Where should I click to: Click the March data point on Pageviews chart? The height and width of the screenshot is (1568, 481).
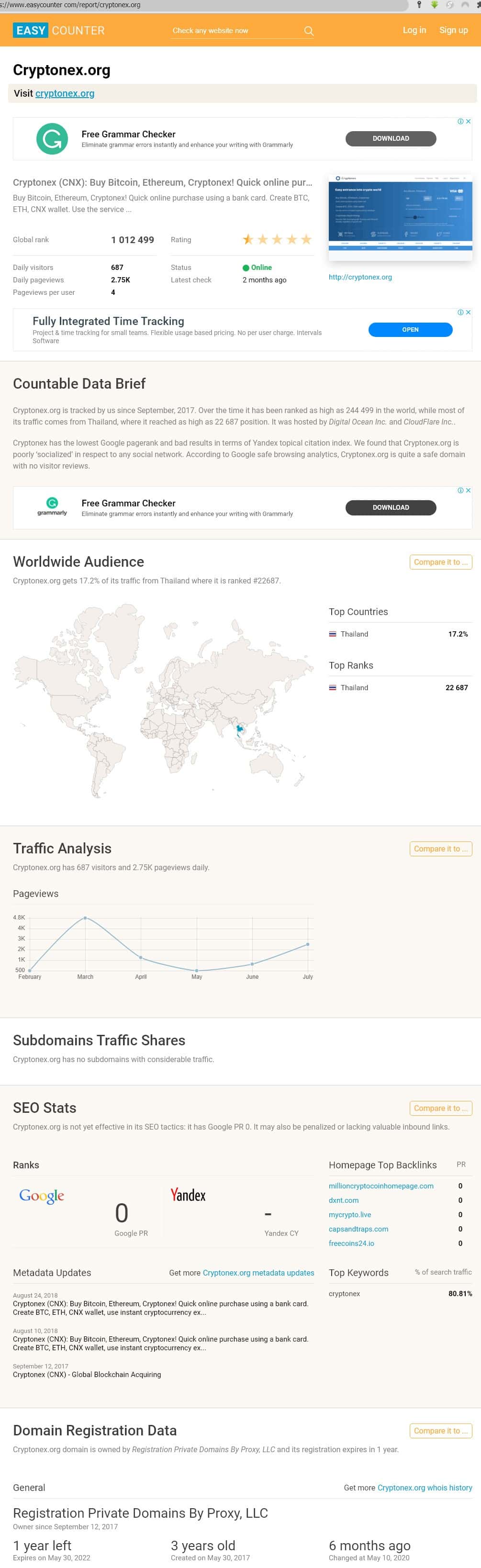(85, 918)
